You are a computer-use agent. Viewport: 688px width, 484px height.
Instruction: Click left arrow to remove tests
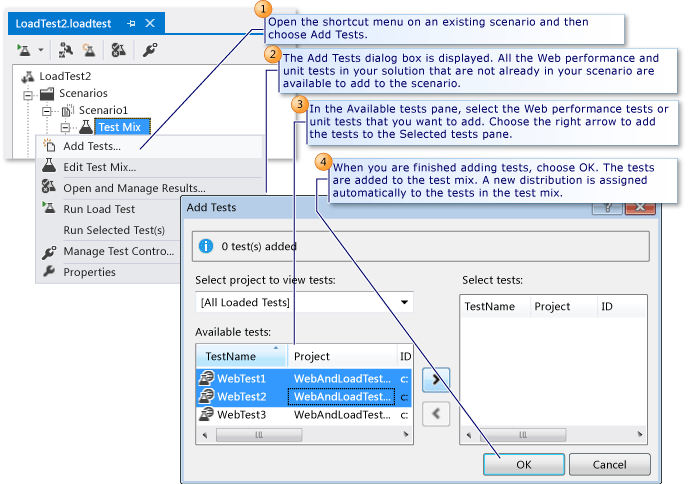[x=436, y=414]
